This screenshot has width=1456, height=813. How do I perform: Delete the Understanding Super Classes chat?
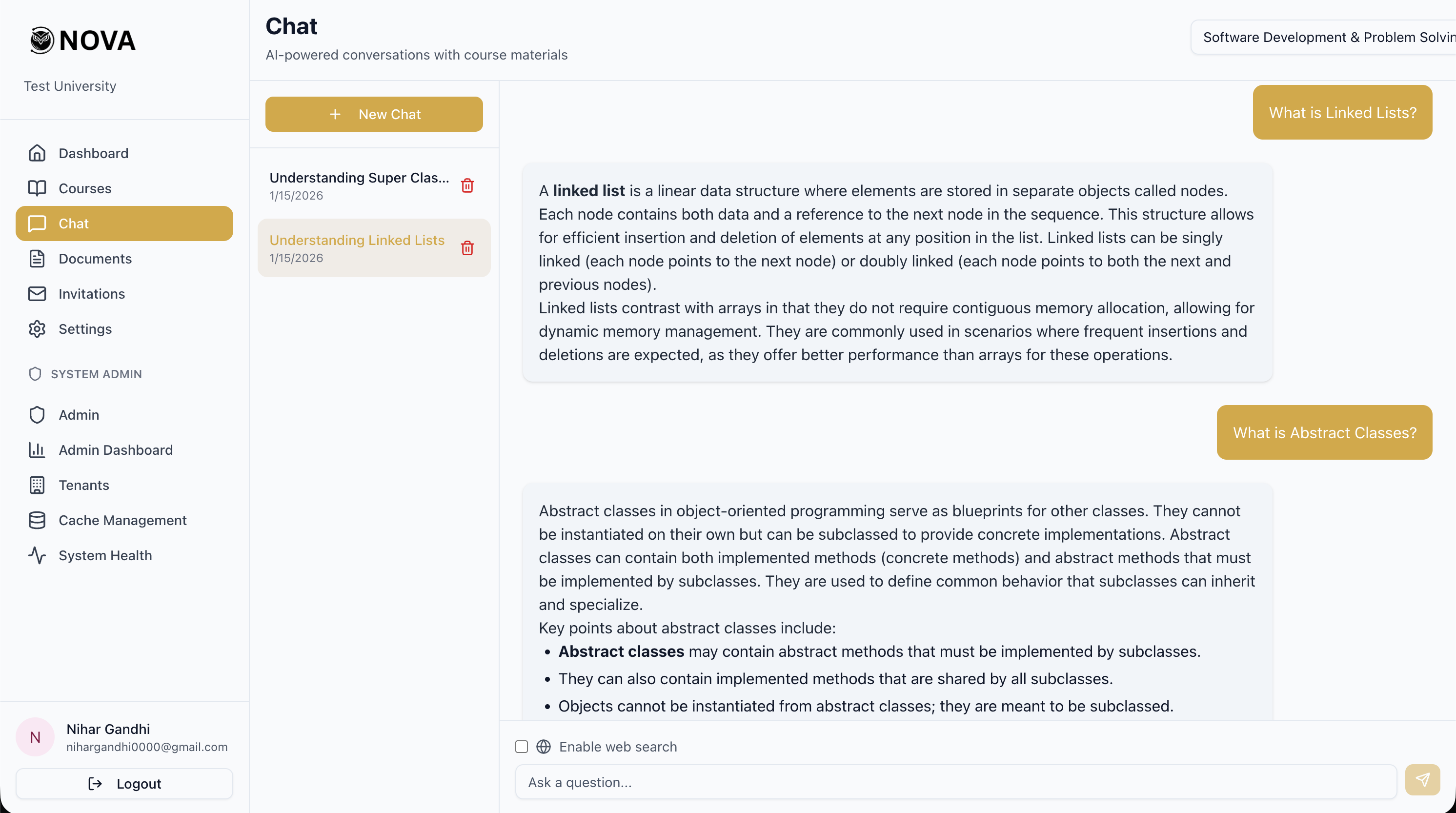[x=467, y=185]
